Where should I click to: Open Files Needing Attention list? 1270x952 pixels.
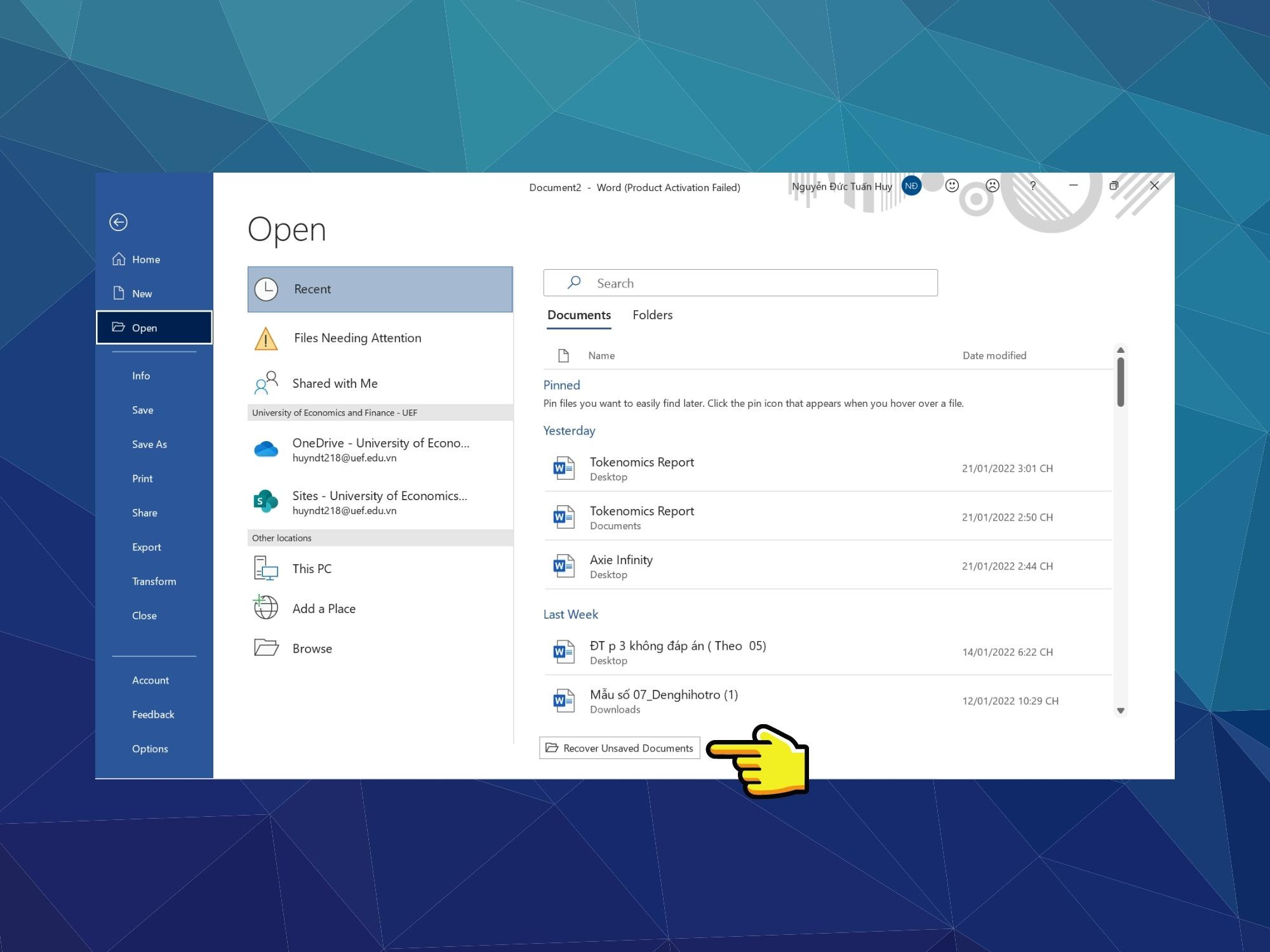click(x=358, y=338)
